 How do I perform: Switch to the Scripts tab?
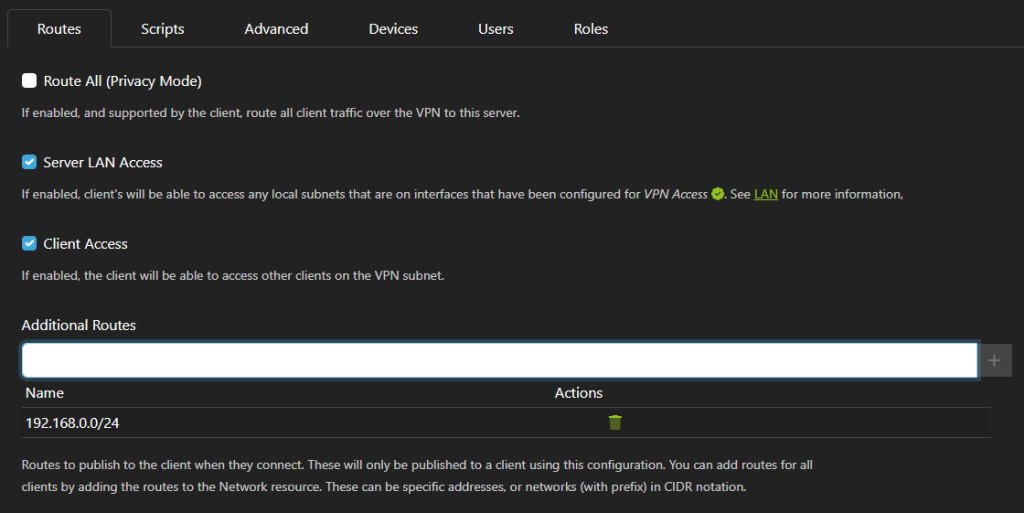coord(163,29)
